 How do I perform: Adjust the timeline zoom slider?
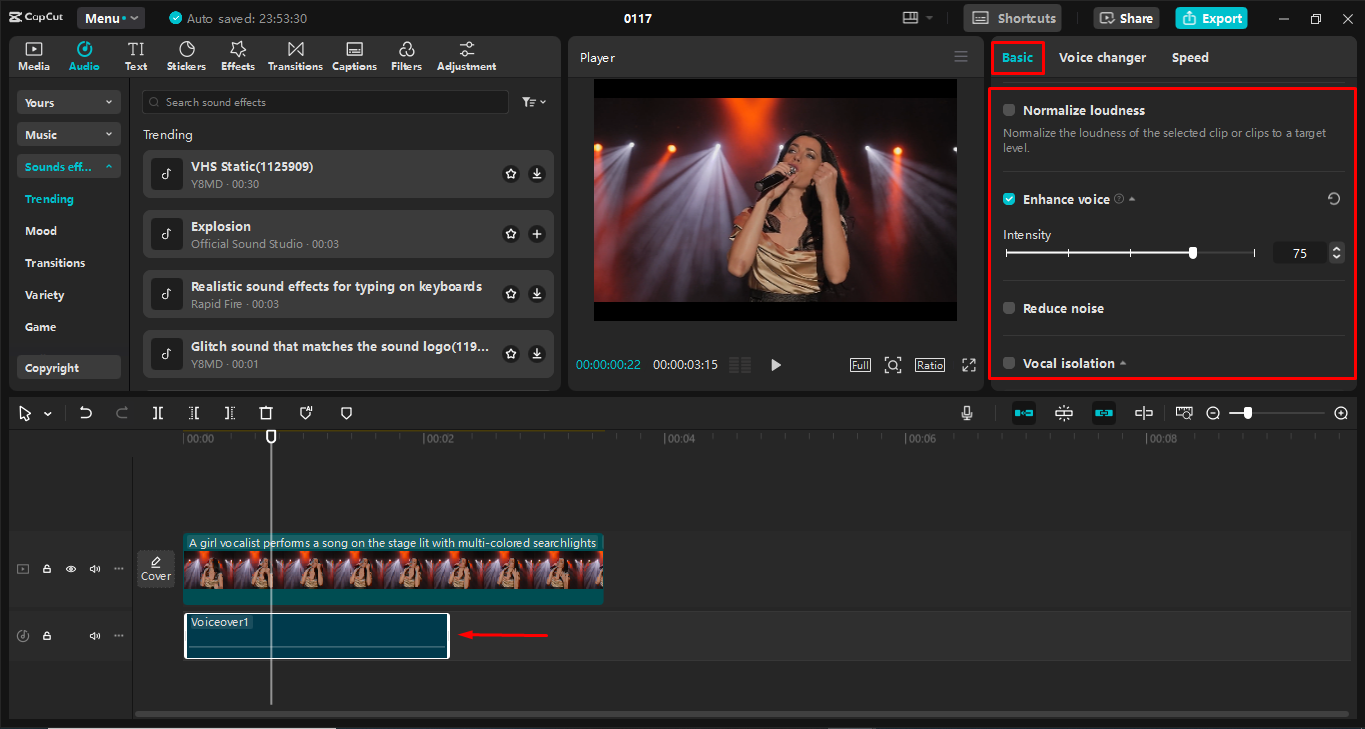point(1247,413)
